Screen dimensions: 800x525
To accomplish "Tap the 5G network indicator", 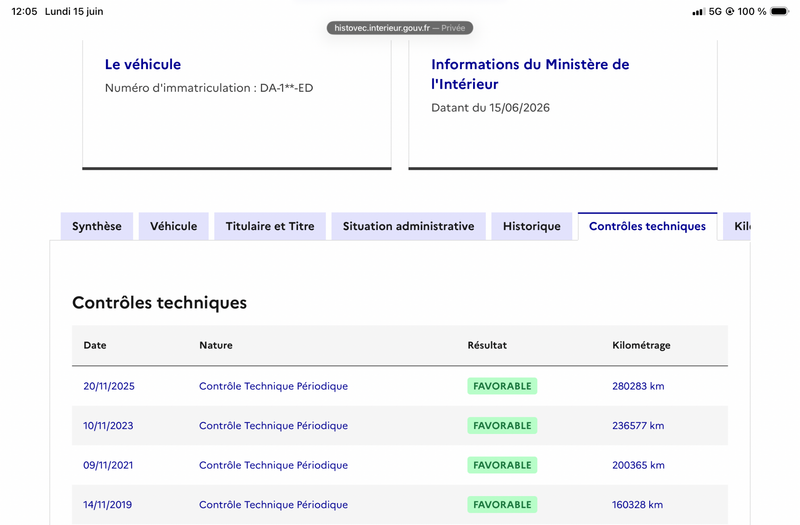I will click(x=715, y=11).
